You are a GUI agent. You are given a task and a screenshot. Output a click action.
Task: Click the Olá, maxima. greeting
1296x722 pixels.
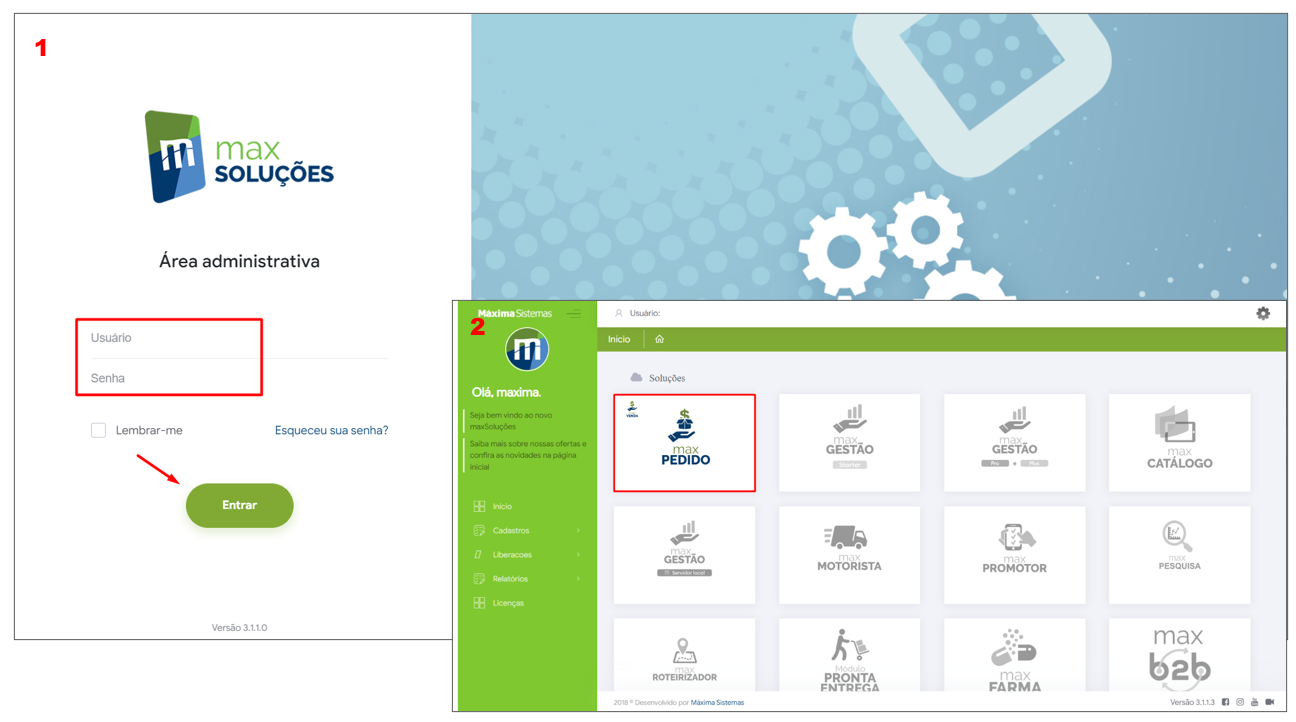coord(506,392)
